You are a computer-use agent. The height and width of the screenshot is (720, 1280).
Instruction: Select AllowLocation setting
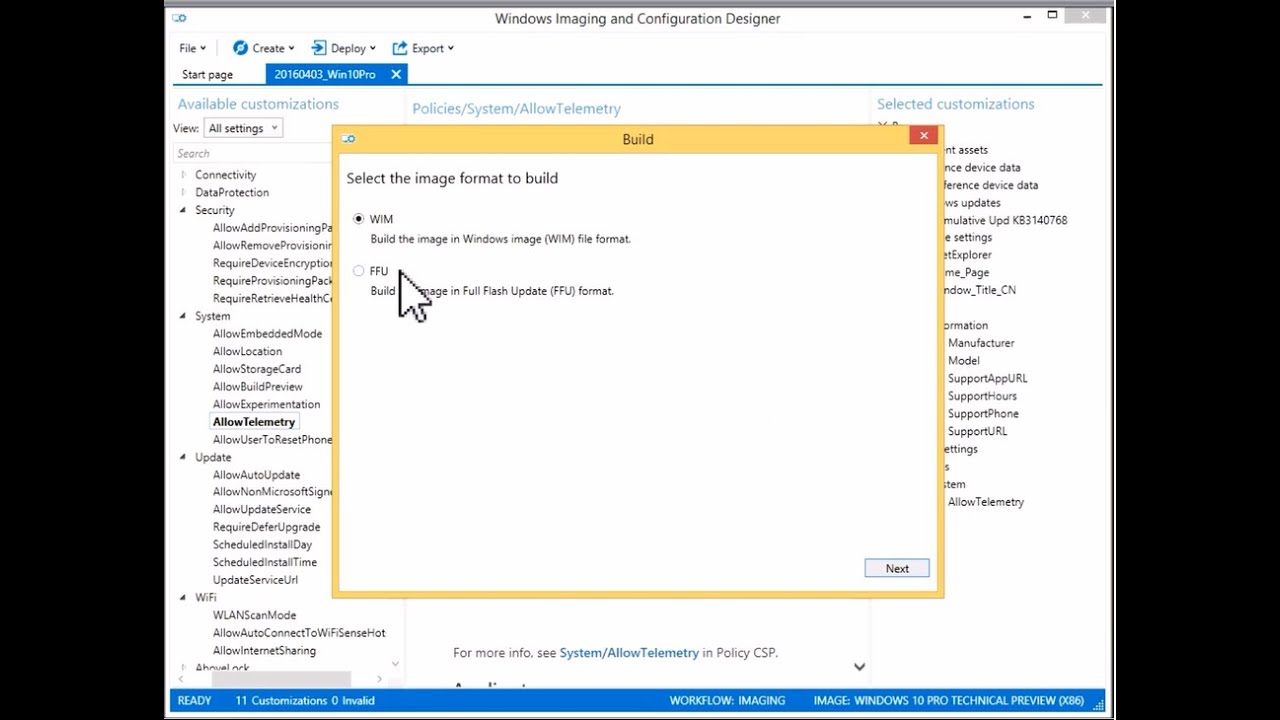click(x=247, y=351)
